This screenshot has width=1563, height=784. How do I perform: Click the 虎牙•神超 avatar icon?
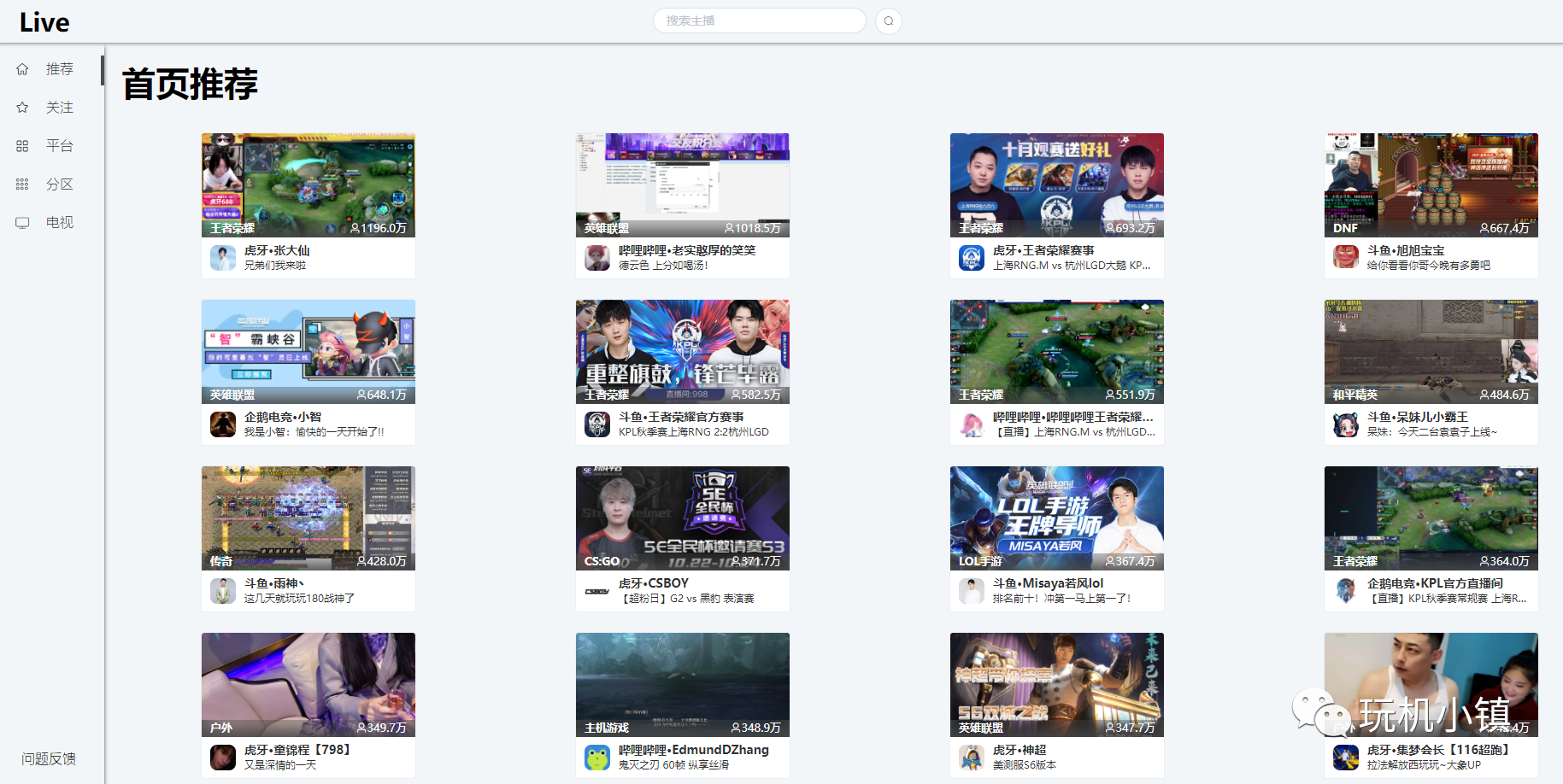click(x=972, y=758)
